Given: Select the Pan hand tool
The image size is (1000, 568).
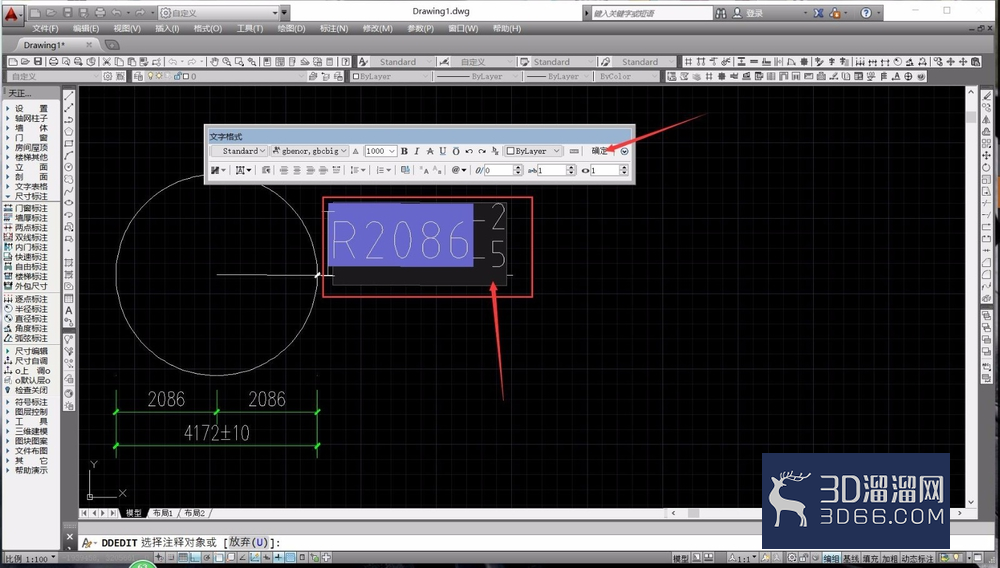Looking at the screenshot, I should 214,62.
